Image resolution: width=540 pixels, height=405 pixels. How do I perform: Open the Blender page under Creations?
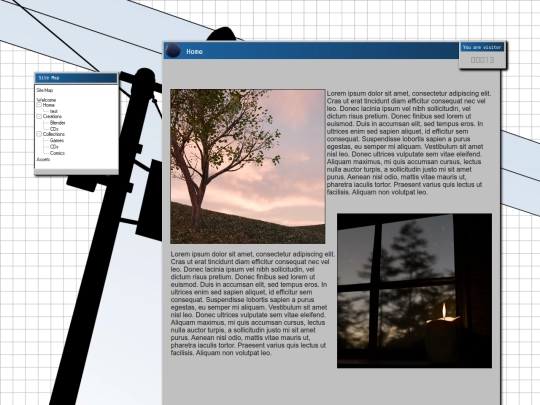click(x=57, y=123)
